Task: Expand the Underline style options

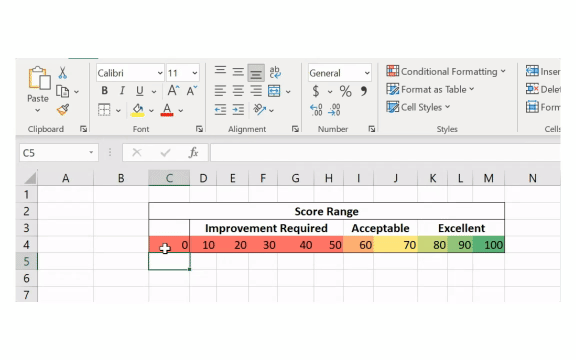Action: pyautogui.click(x=154, y=91)
